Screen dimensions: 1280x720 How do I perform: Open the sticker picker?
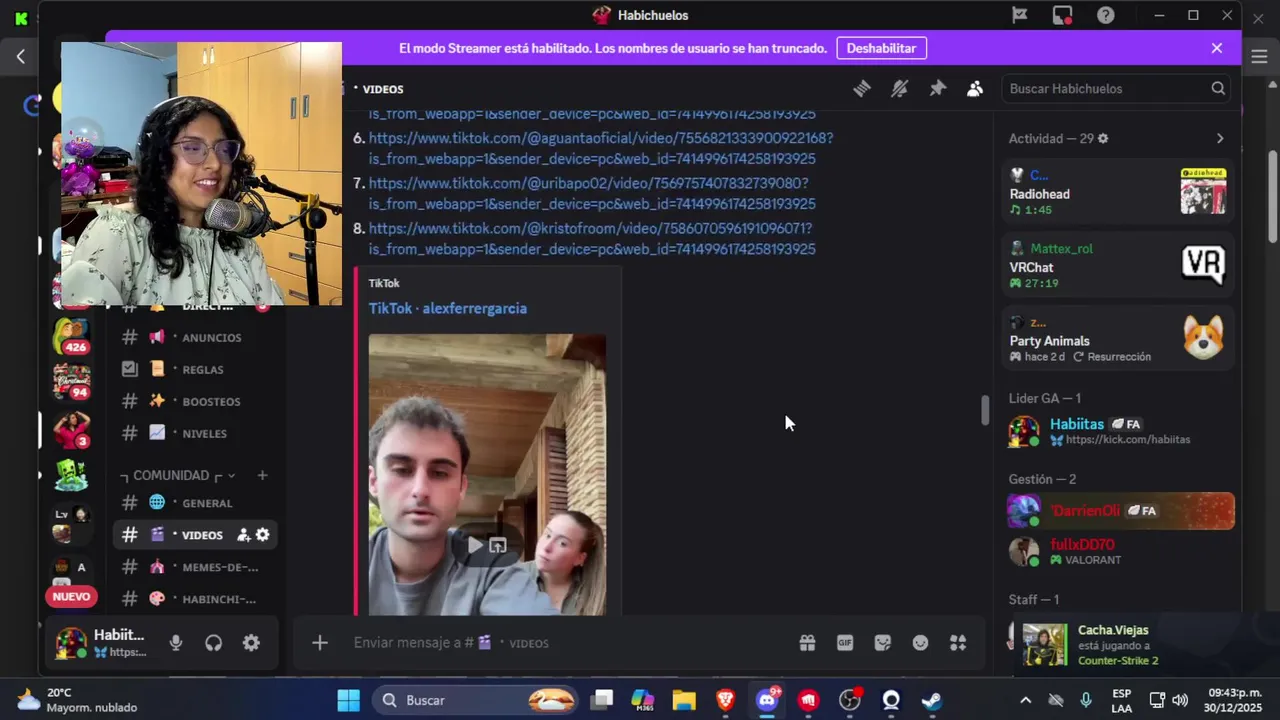(x=883, y=643)
